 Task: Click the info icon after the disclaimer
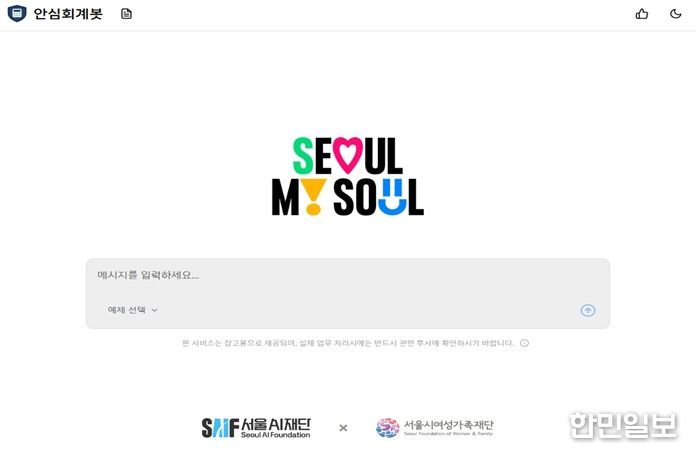(525, 343)
